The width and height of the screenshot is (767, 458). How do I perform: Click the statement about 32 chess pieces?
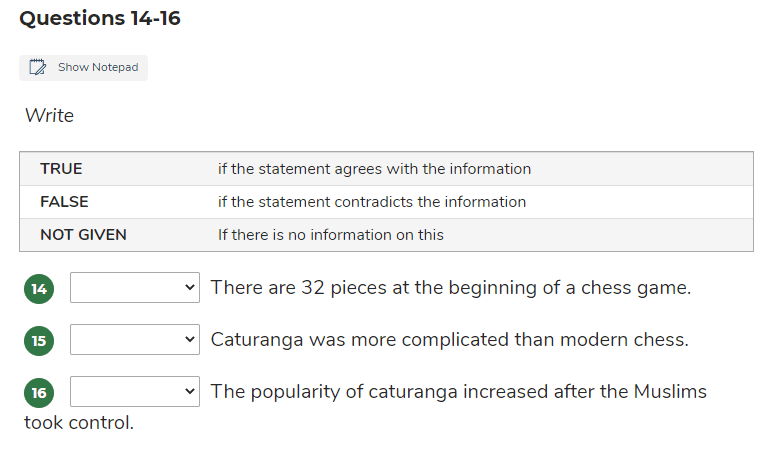(451, 288)
